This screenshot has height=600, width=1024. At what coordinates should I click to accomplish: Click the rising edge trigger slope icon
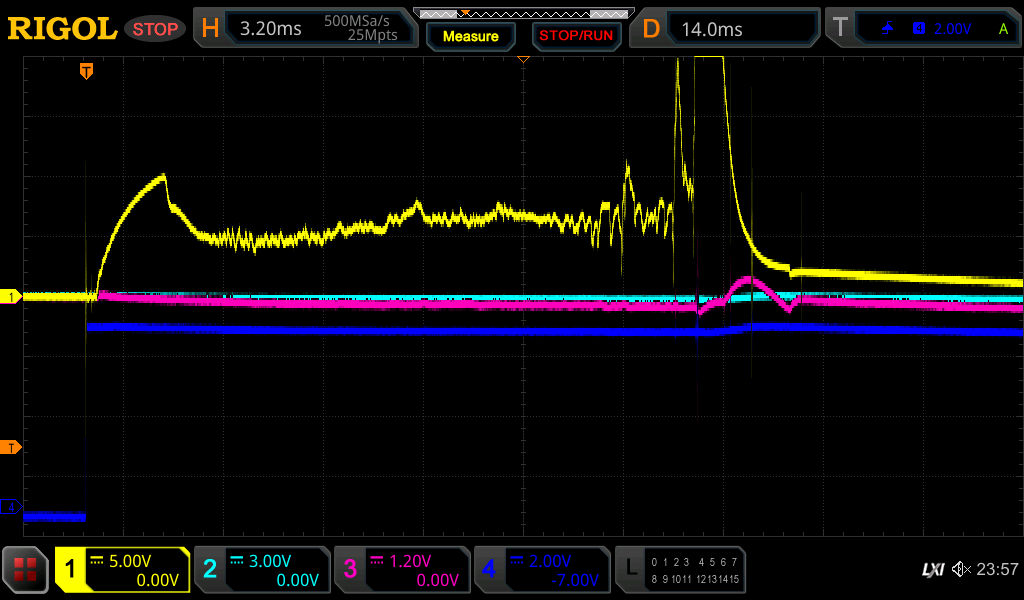[887, 29]
